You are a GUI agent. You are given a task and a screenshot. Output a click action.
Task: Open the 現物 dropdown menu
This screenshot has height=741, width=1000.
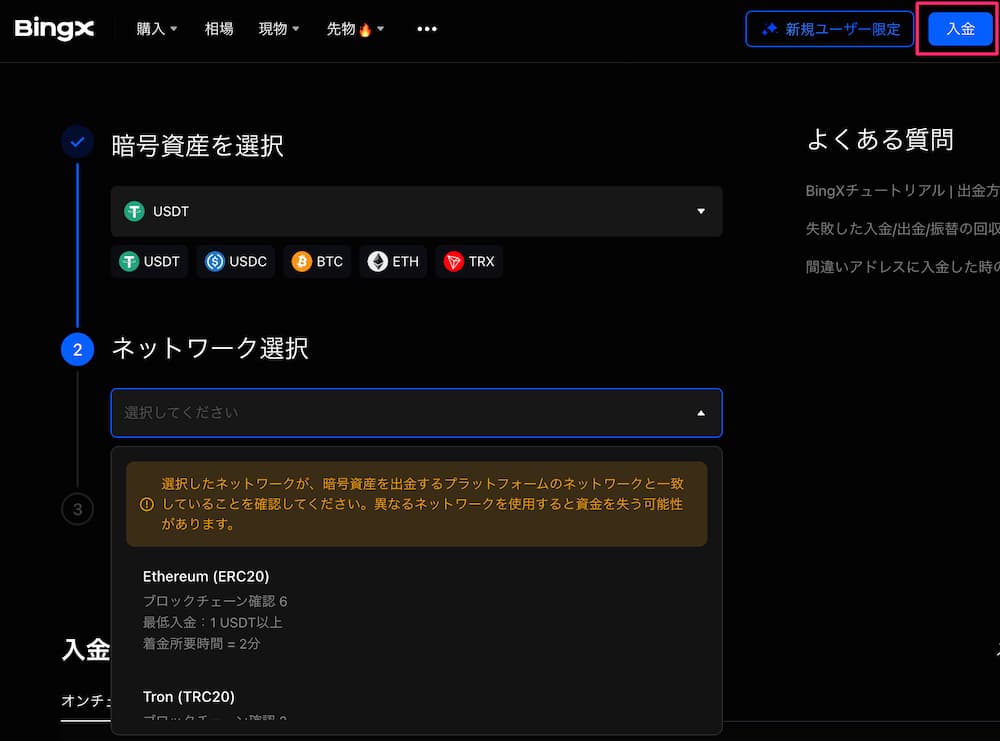click(279, 29)
